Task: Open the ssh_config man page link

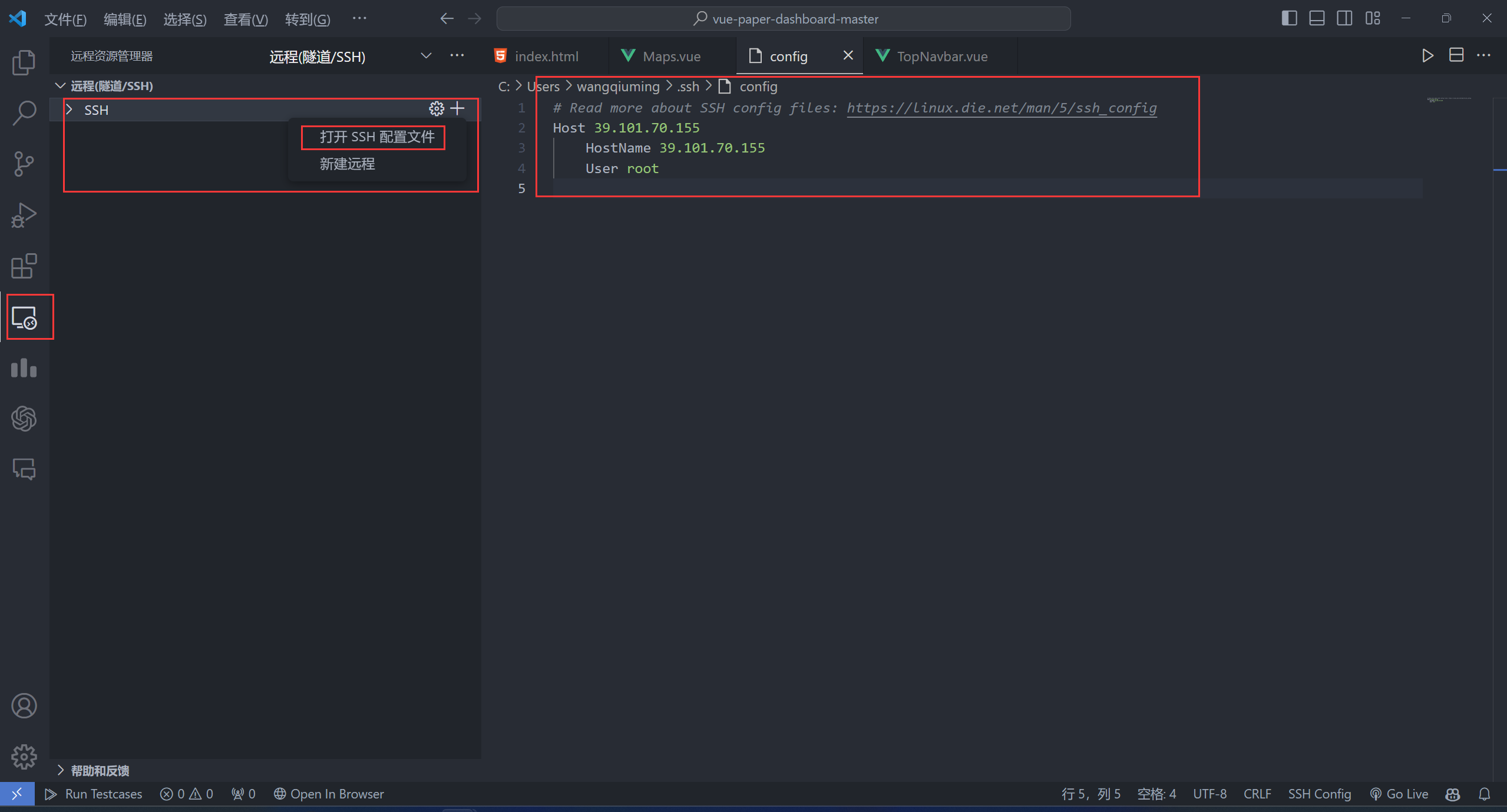Action: point(1002,108)
